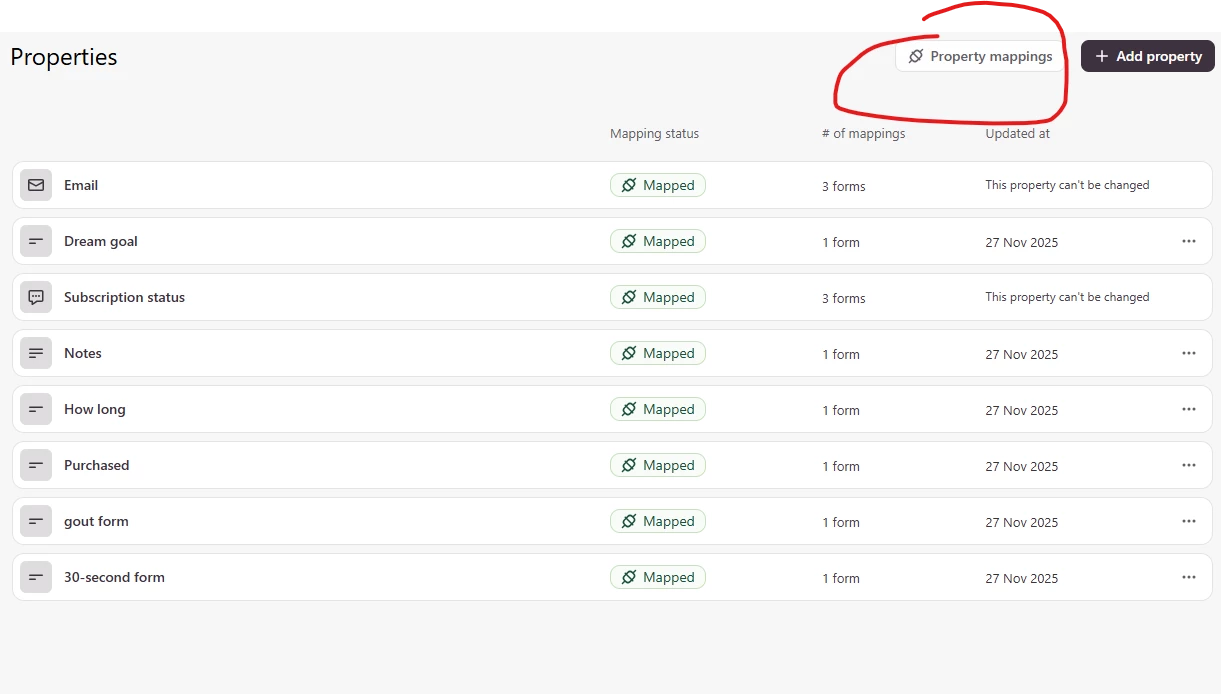1221x694 pixels.
Task: Click the Mapped badge in gout form row
Action: pyautogui.click(x=658, y=521)
